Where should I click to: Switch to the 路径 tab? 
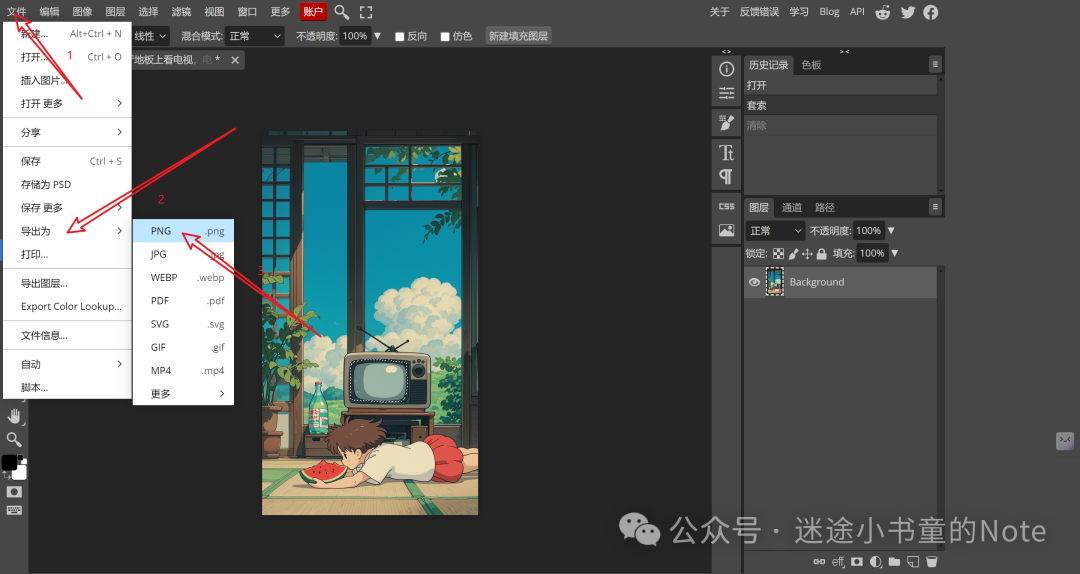tap(824, 207)
